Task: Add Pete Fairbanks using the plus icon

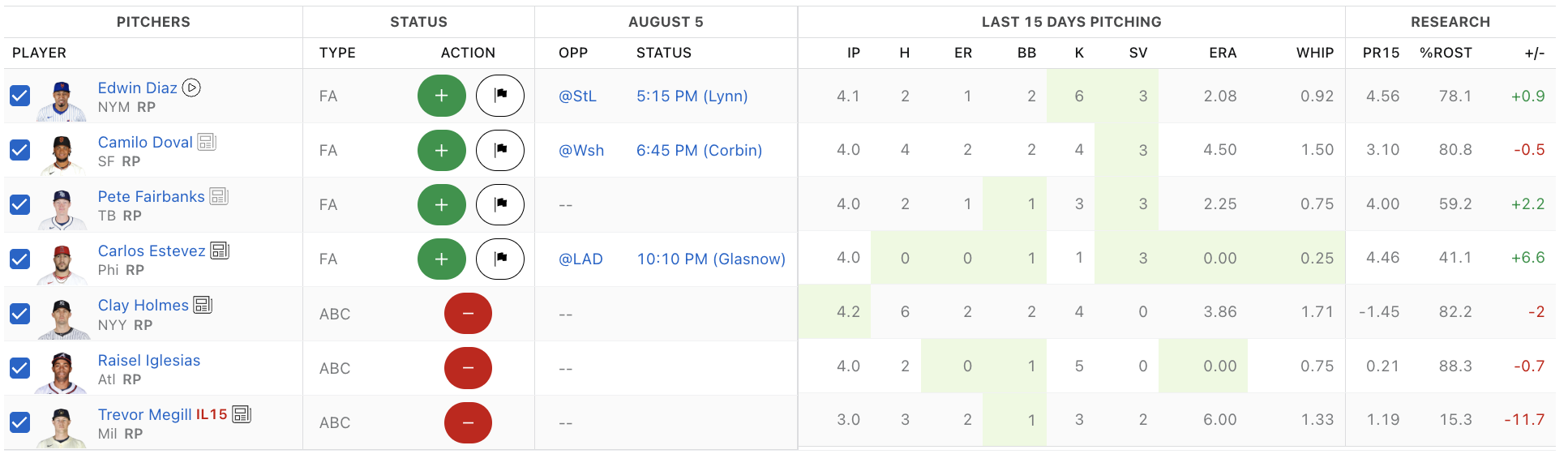Action: coord(441,204)
